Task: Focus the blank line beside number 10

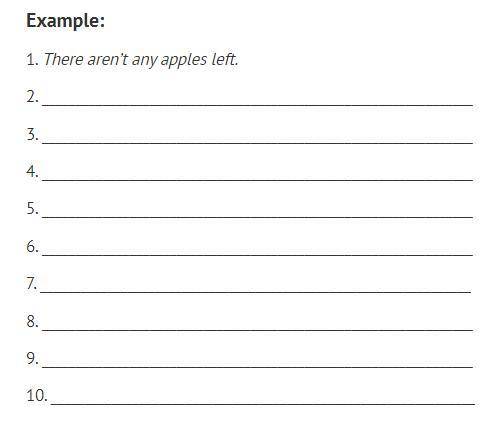Action: [263, 404]
